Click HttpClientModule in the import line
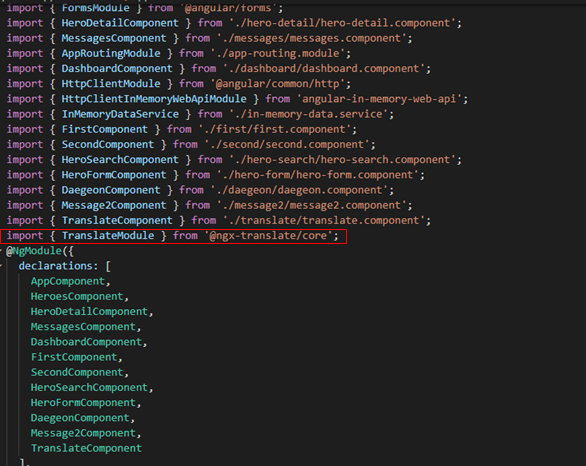 pos(111,84)
